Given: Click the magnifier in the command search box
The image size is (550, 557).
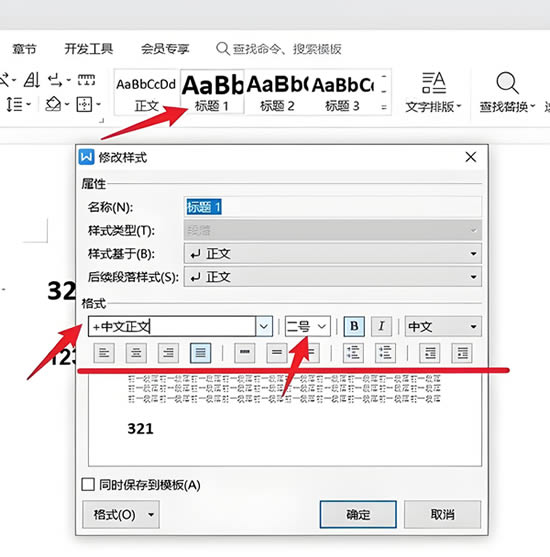Looking at the screenshot, I should [x=223, y=49].
